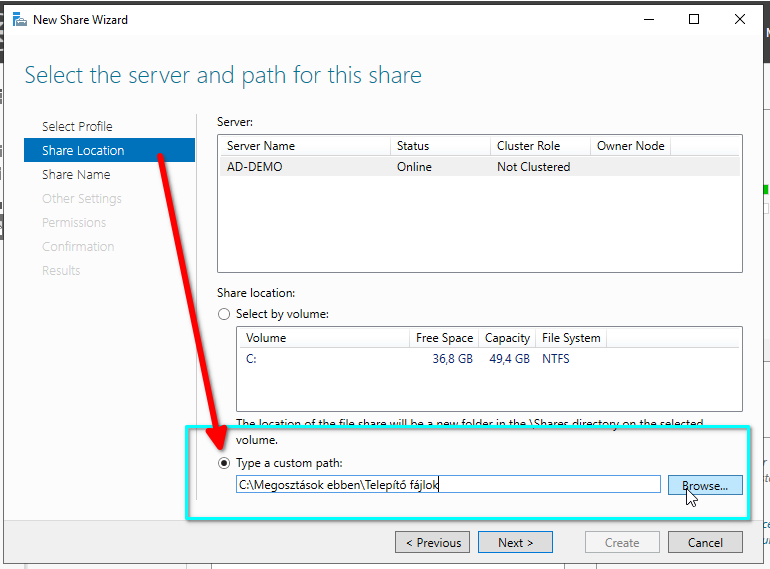Click the custom path text field
The image size is (770, 569).
tap(448, 485)
